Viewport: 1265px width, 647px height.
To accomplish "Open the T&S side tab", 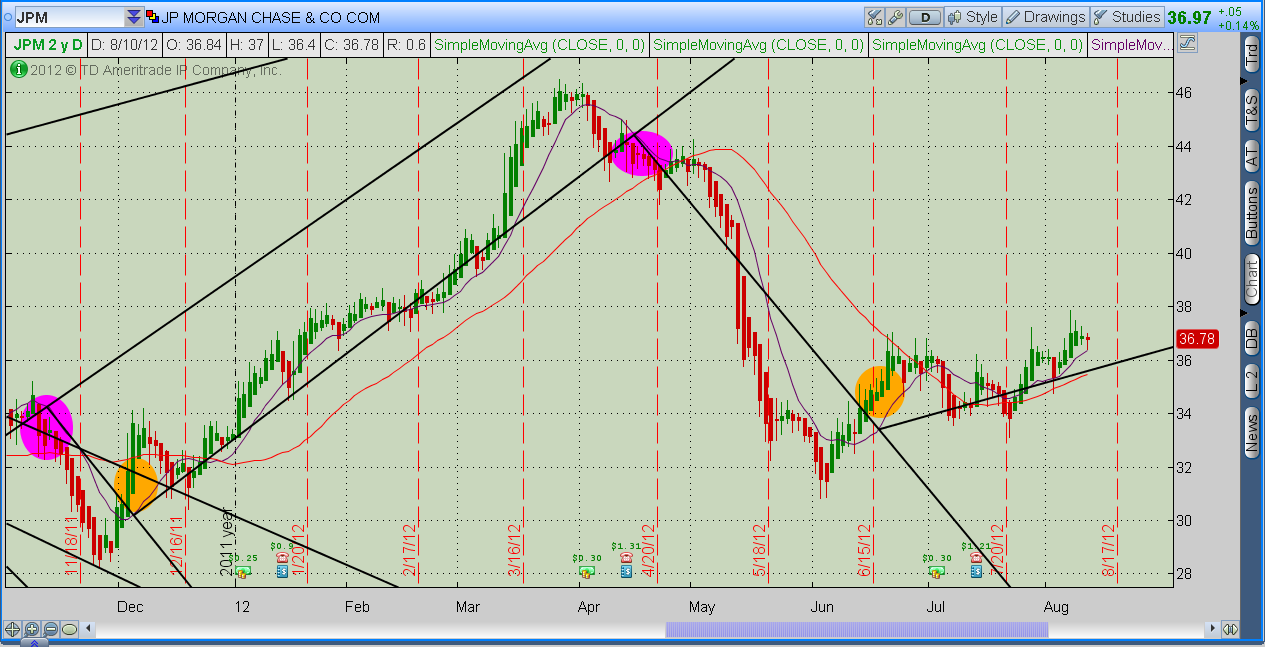I will coord(1251,108).
